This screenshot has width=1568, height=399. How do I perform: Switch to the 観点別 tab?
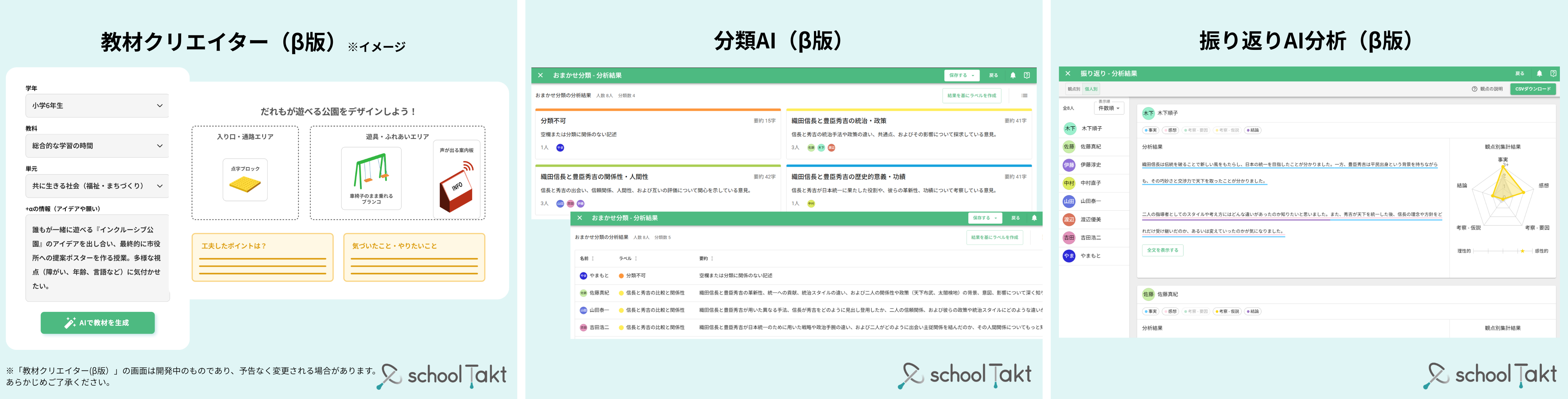point(1074,89)
